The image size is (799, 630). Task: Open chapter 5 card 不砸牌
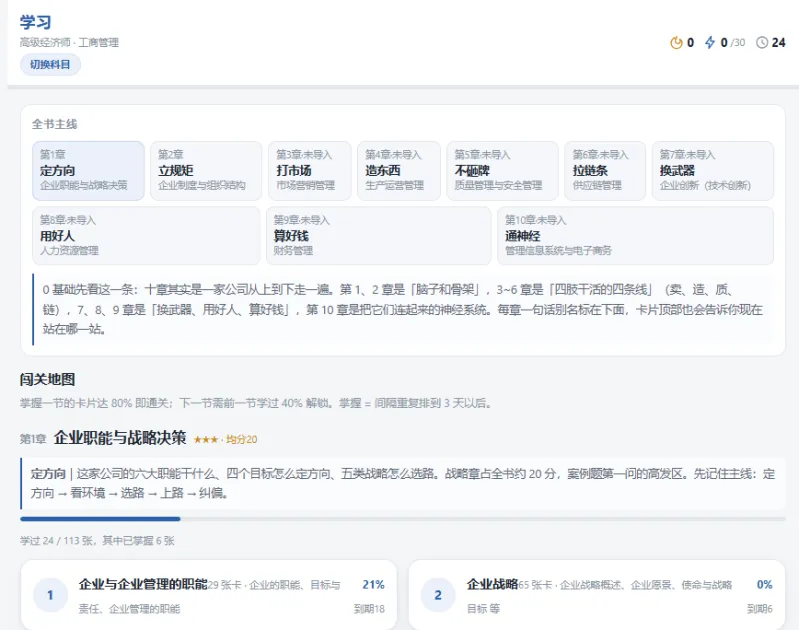pyautogui.click(x=502, y=171)
